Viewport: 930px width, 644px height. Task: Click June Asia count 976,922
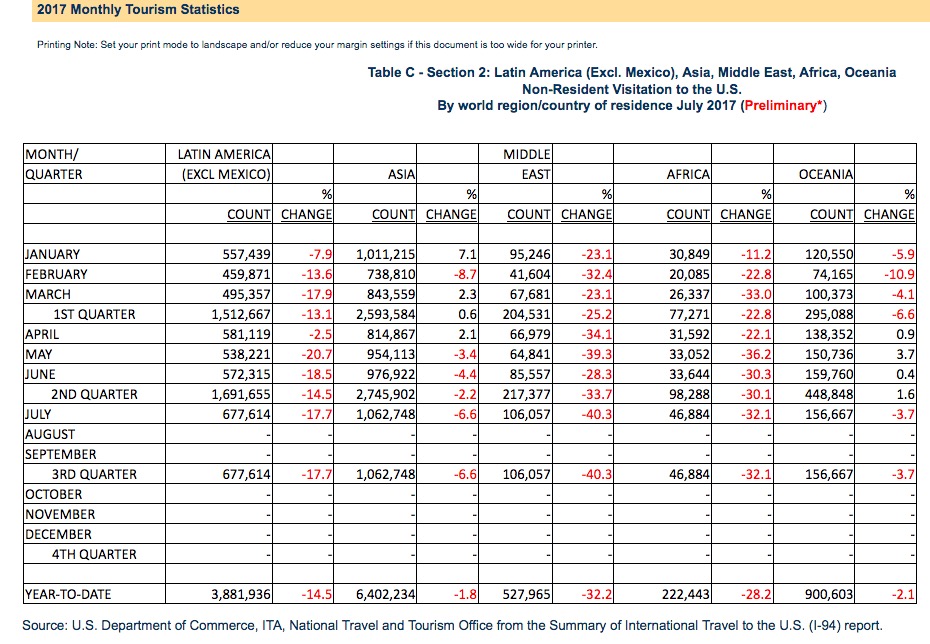click(391, 375)
